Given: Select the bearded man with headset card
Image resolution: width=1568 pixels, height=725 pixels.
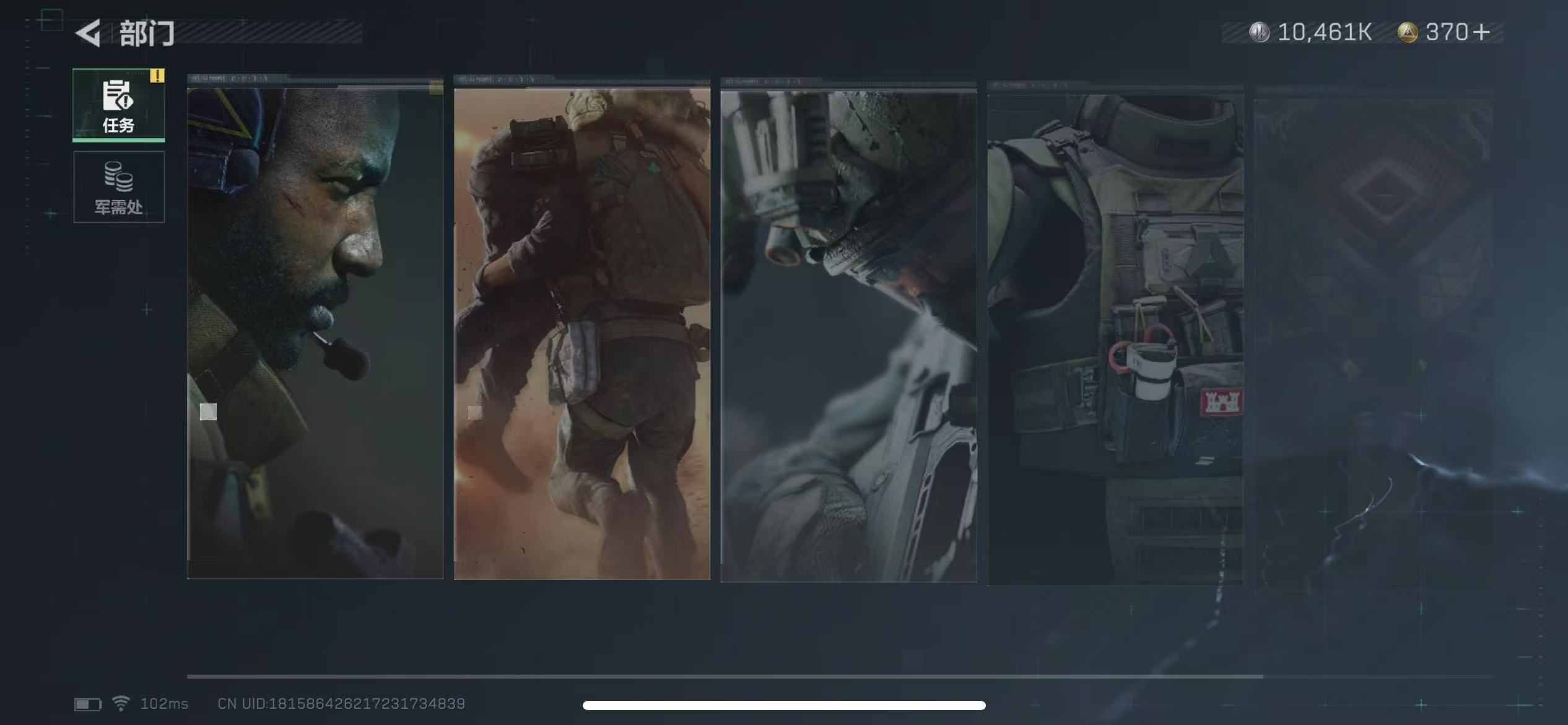Looking at the screenshot, I should coord(315,333).
